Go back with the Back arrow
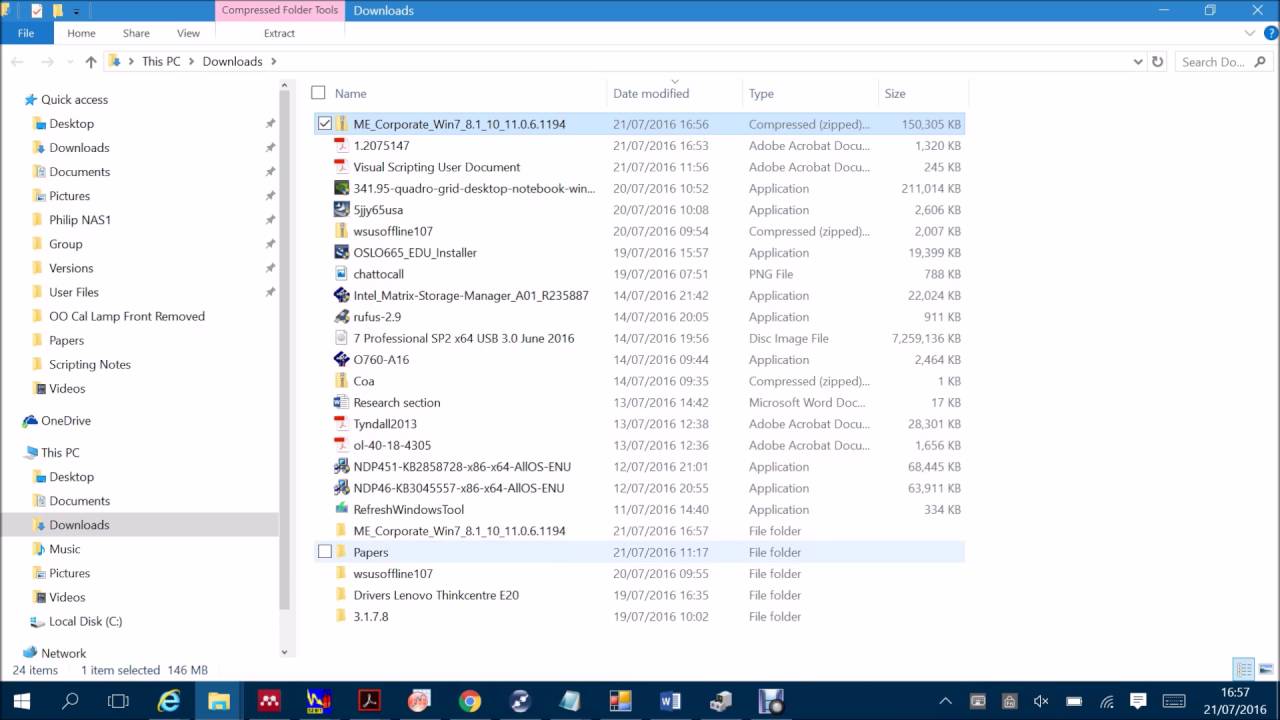This screenshot has width=1280, height=720. click(x=17, y=62)
